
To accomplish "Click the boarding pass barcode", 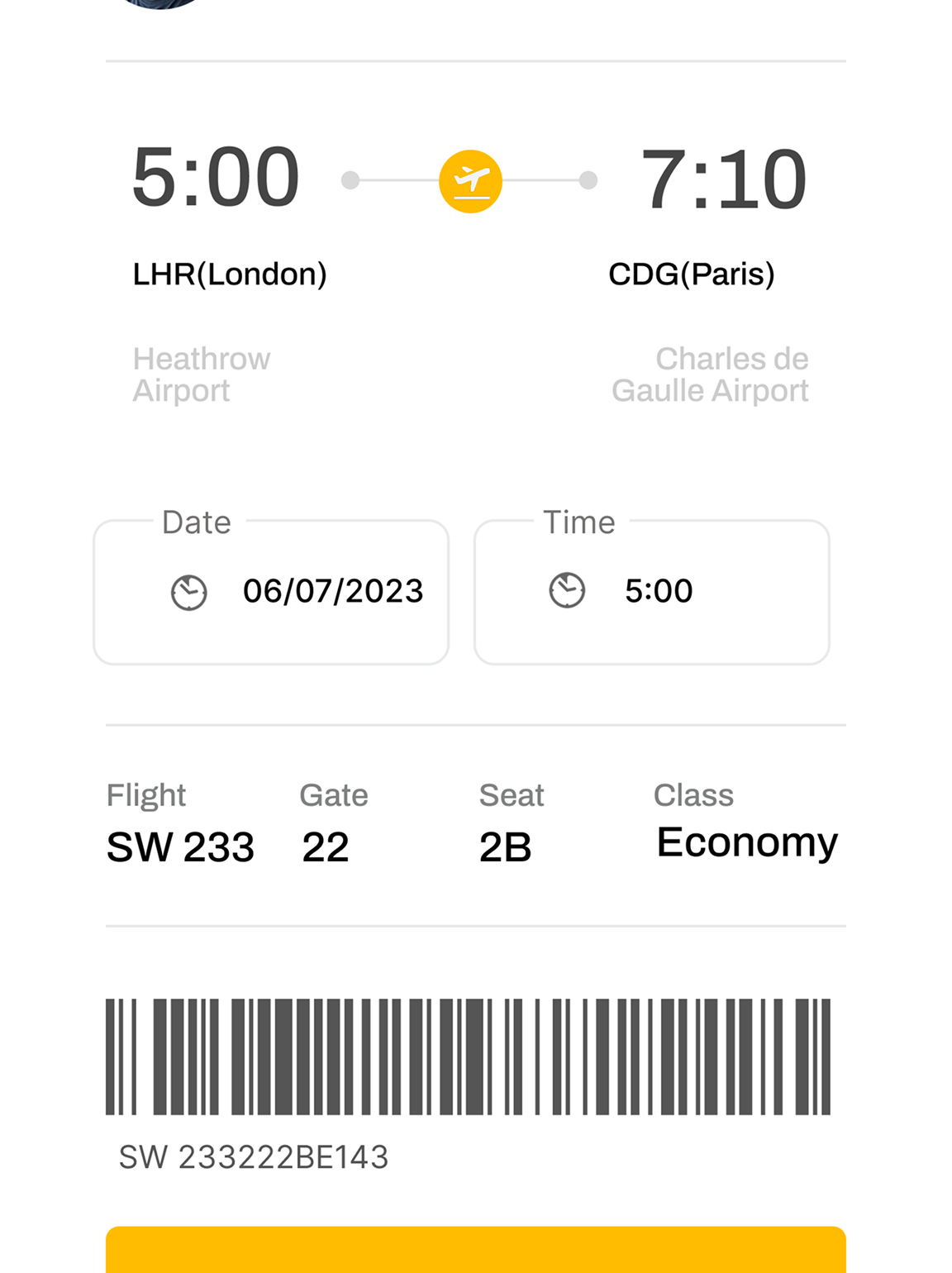I will (x=468, y=1056).
